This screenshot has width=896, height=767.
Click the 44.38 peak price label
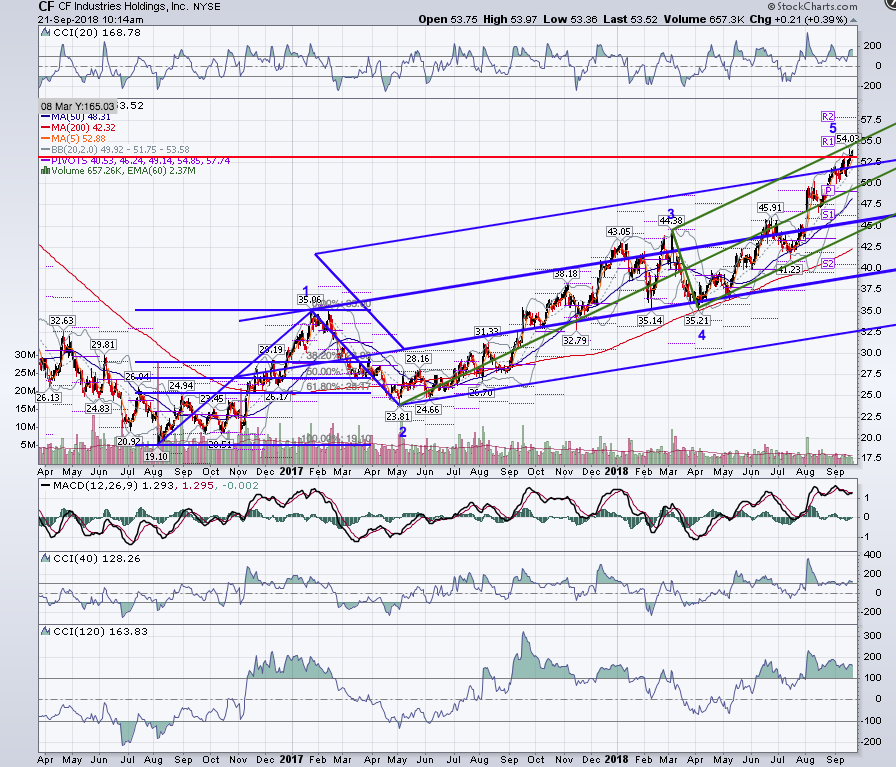671,221
